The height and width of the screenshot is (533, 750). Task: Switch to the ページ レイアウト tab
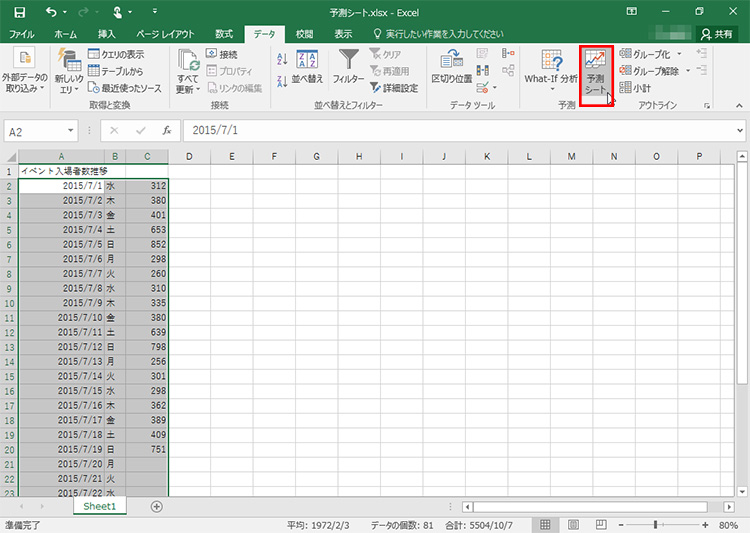click(x=167, y=34)
